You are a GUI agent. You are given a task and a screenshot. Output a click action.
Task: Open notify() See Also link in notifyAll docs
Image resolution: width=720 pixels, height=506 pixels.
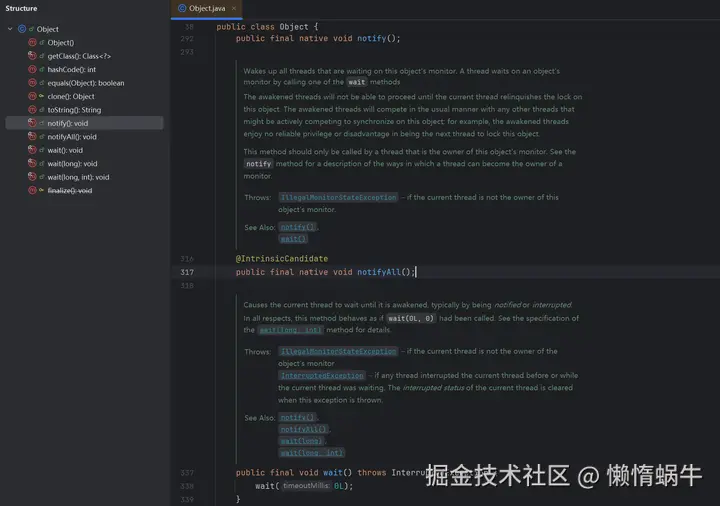[298, 227]
